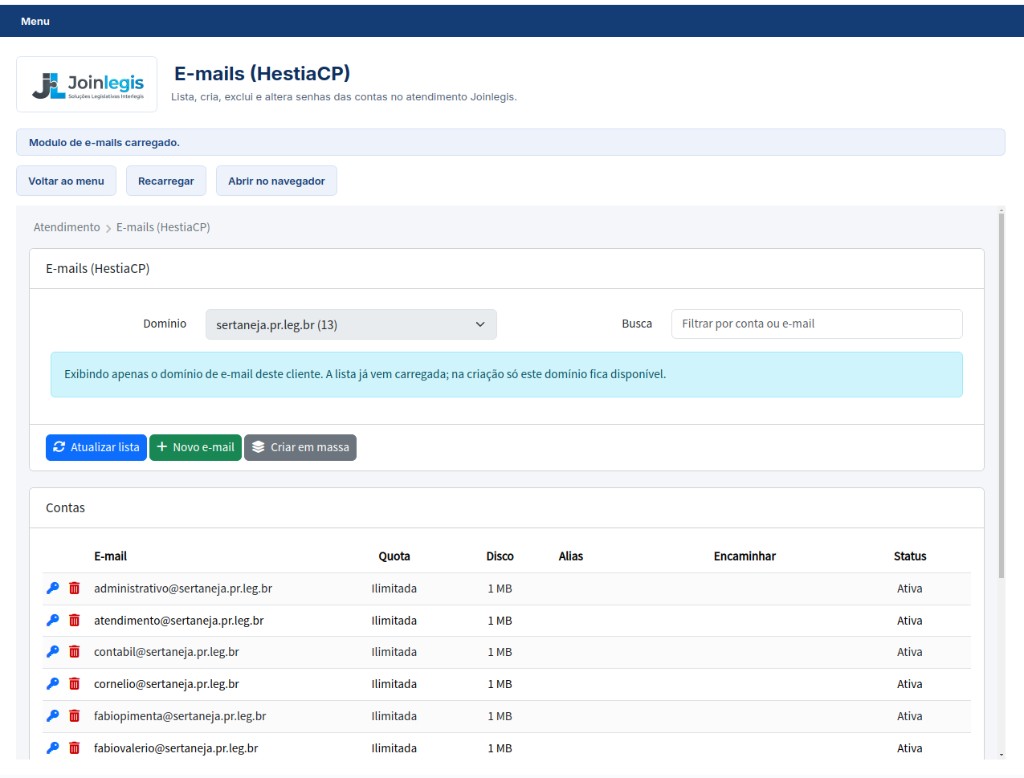The width and height of the screenshot is (1024, 778).
Task: Select the text fabiovalerio@sertaneja.pr.leg.br
Action: pos(176,748)
